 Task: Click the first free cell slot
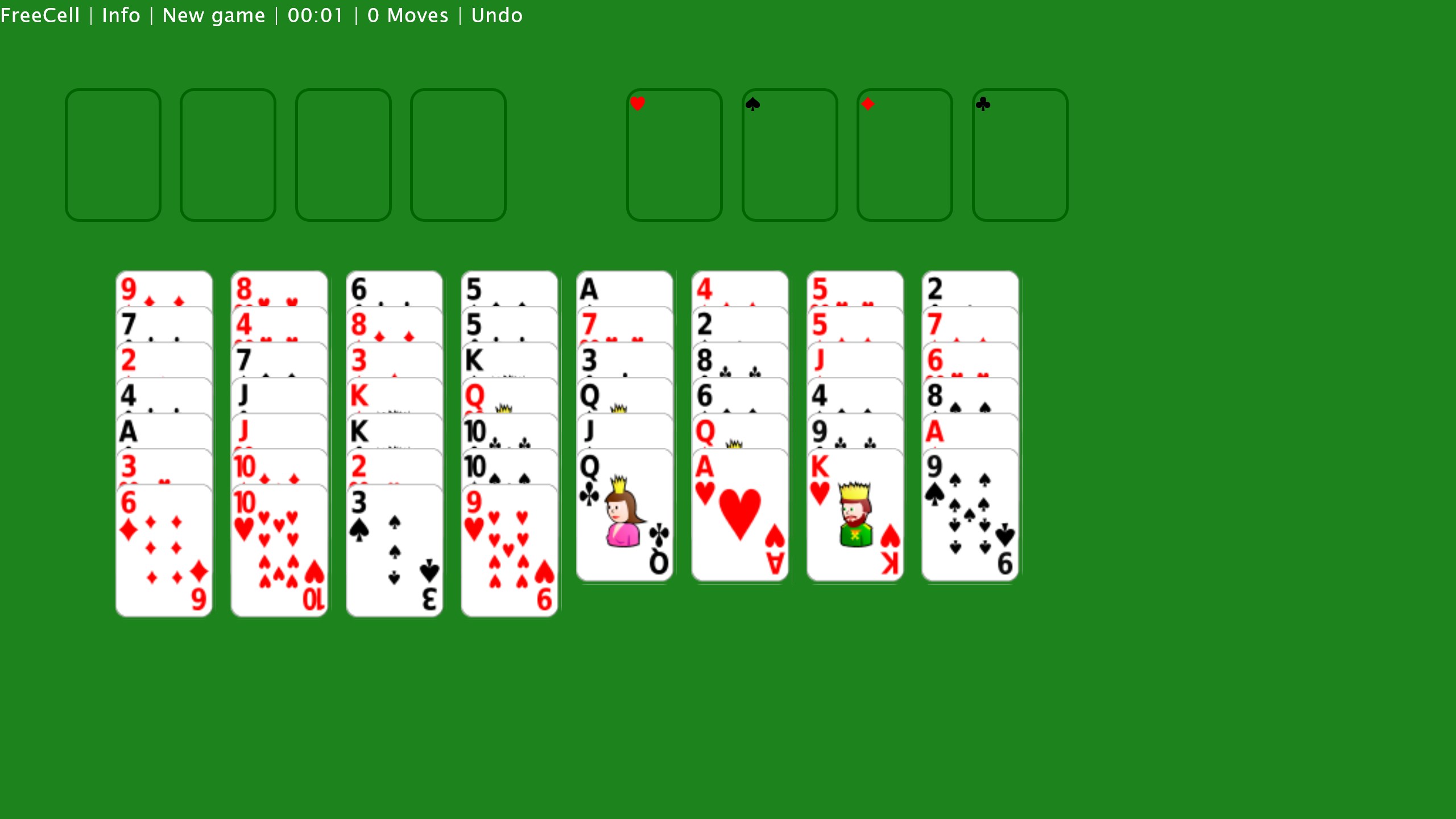(112, 153)
